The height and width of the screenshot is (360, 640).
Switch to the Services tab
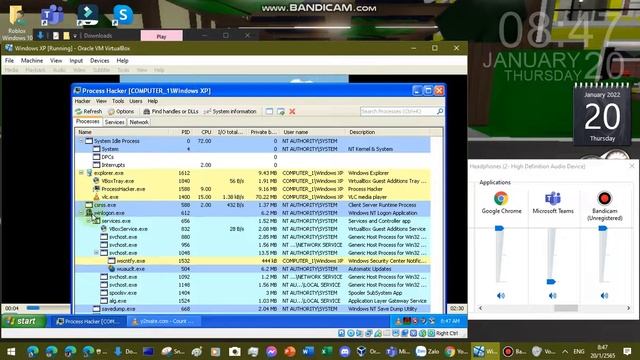coord(114,122)
